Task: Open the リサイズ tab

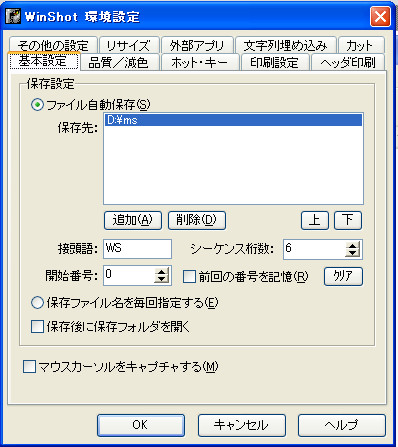Action: (x=129, y=45)
